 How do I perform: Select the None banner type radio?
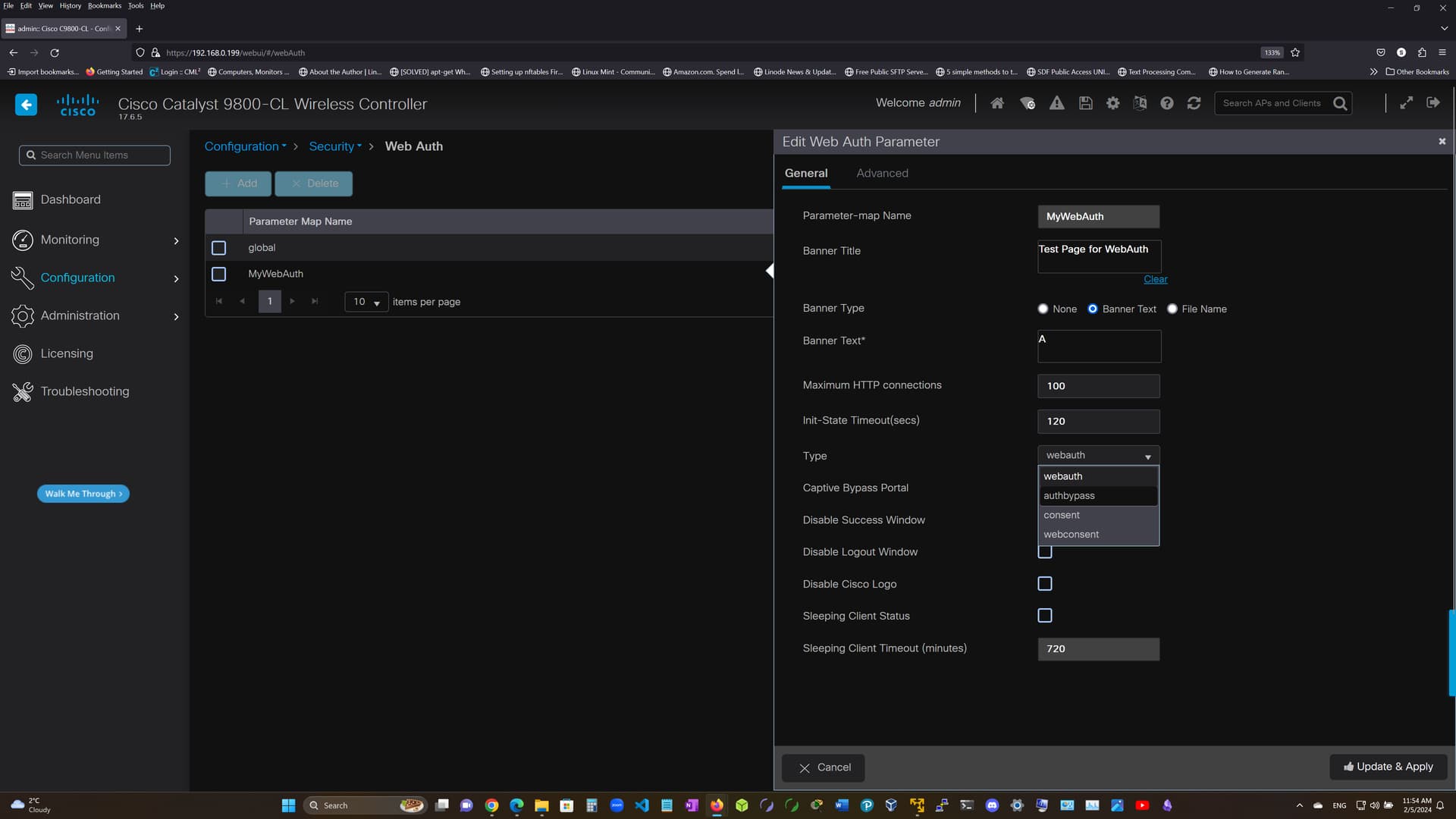tap(1043, 309)
